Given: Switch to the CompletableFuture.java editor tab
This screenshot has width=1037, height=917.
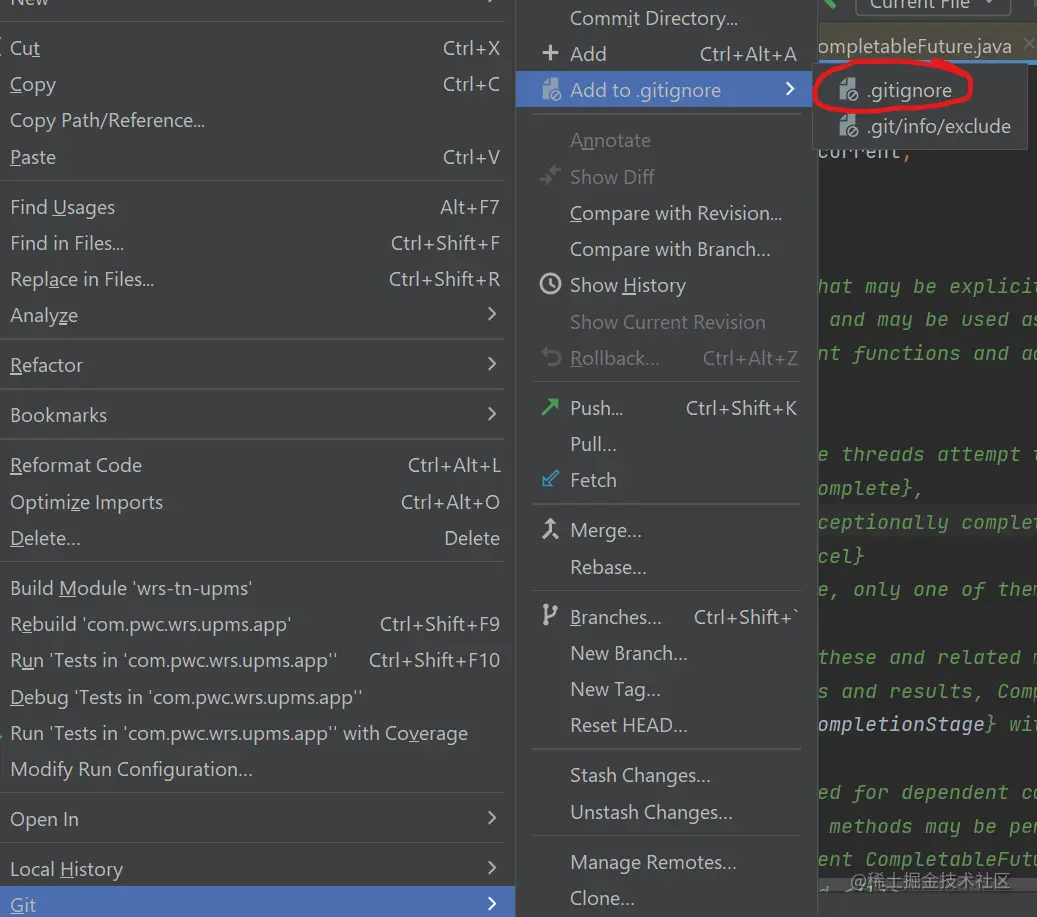Looking at the screenshot, I should (x=916, y=46).
